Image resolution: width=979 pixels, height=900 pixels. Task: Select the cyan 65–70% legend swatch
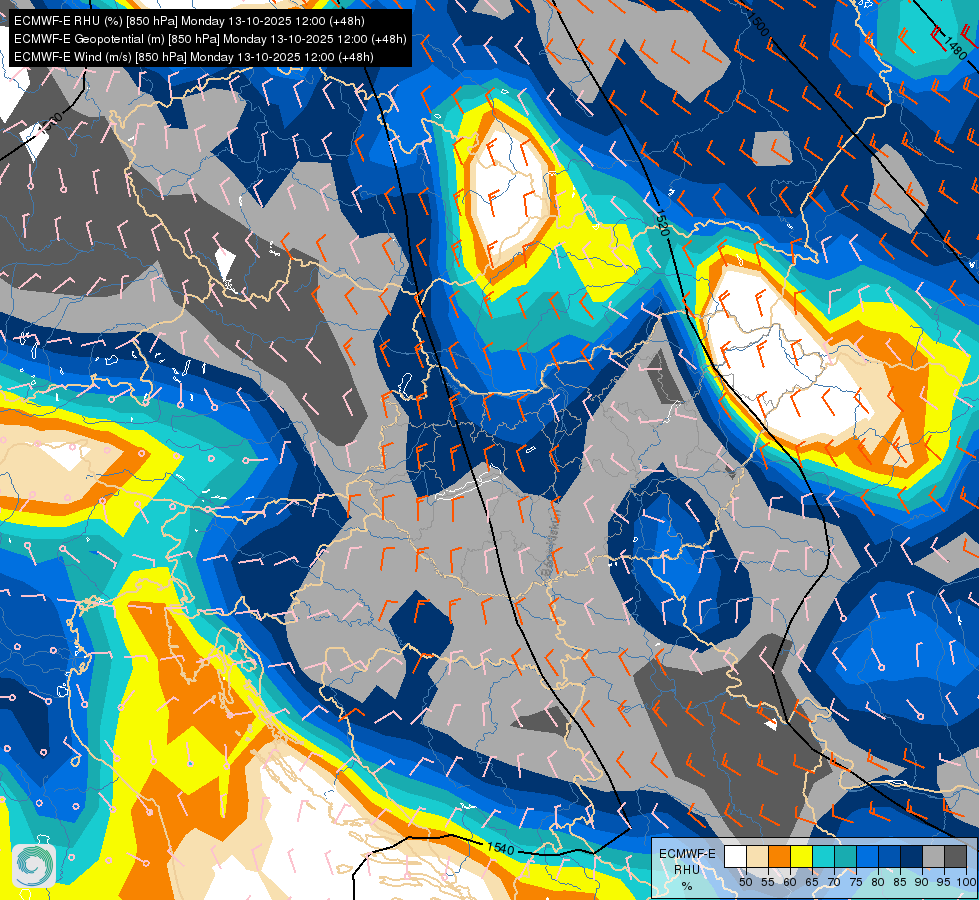click(x=824, y=856)
